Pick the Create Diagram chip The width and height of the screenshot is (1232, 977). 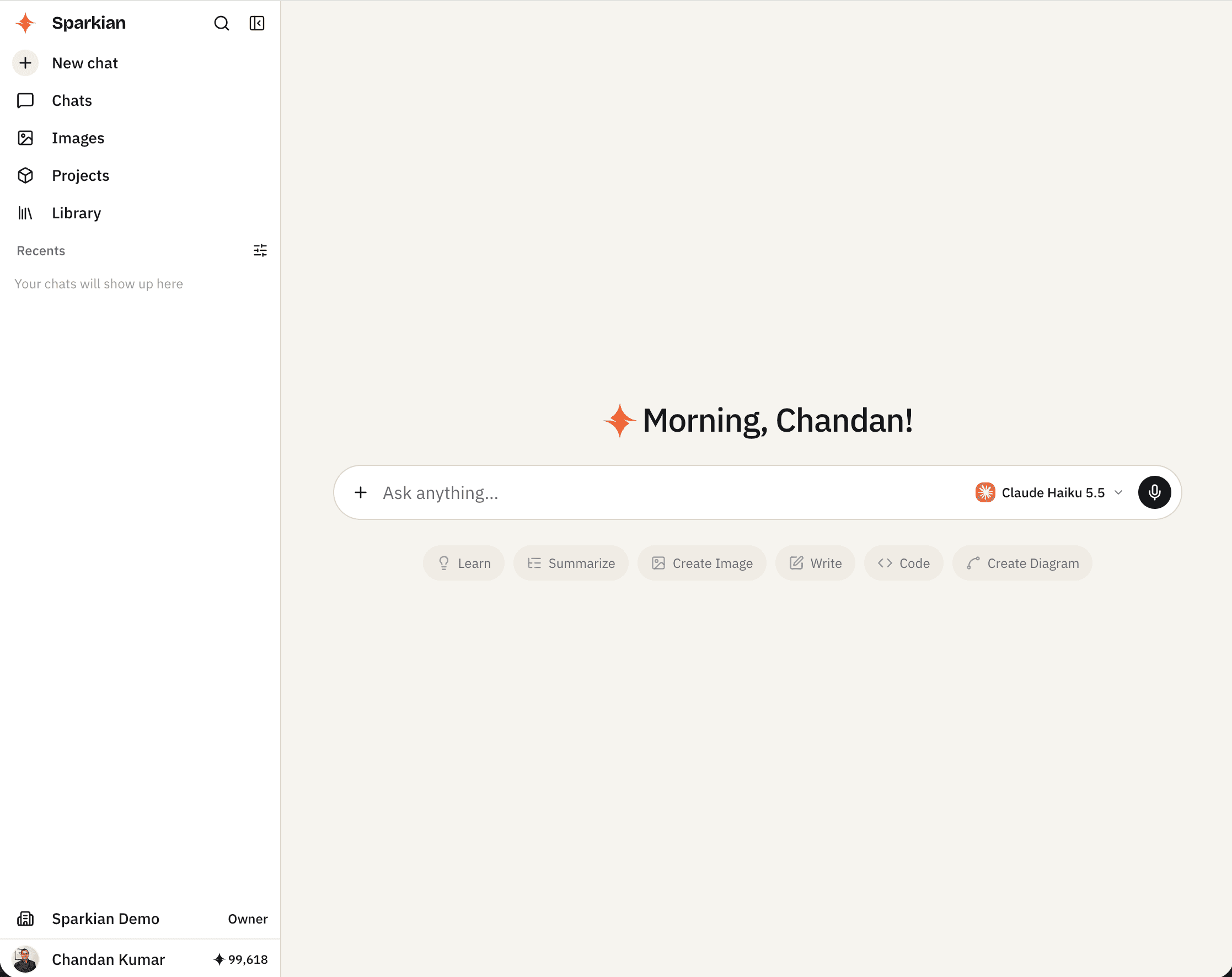pos(1022,563)
